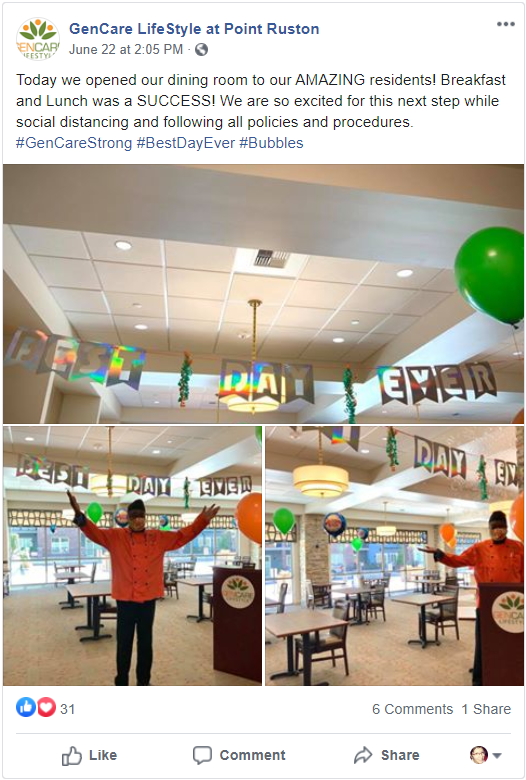The image size is (526, 780).
Task: Click the thumbs-up Like icon
Action: pyautogui.click(x=72, y=755)
